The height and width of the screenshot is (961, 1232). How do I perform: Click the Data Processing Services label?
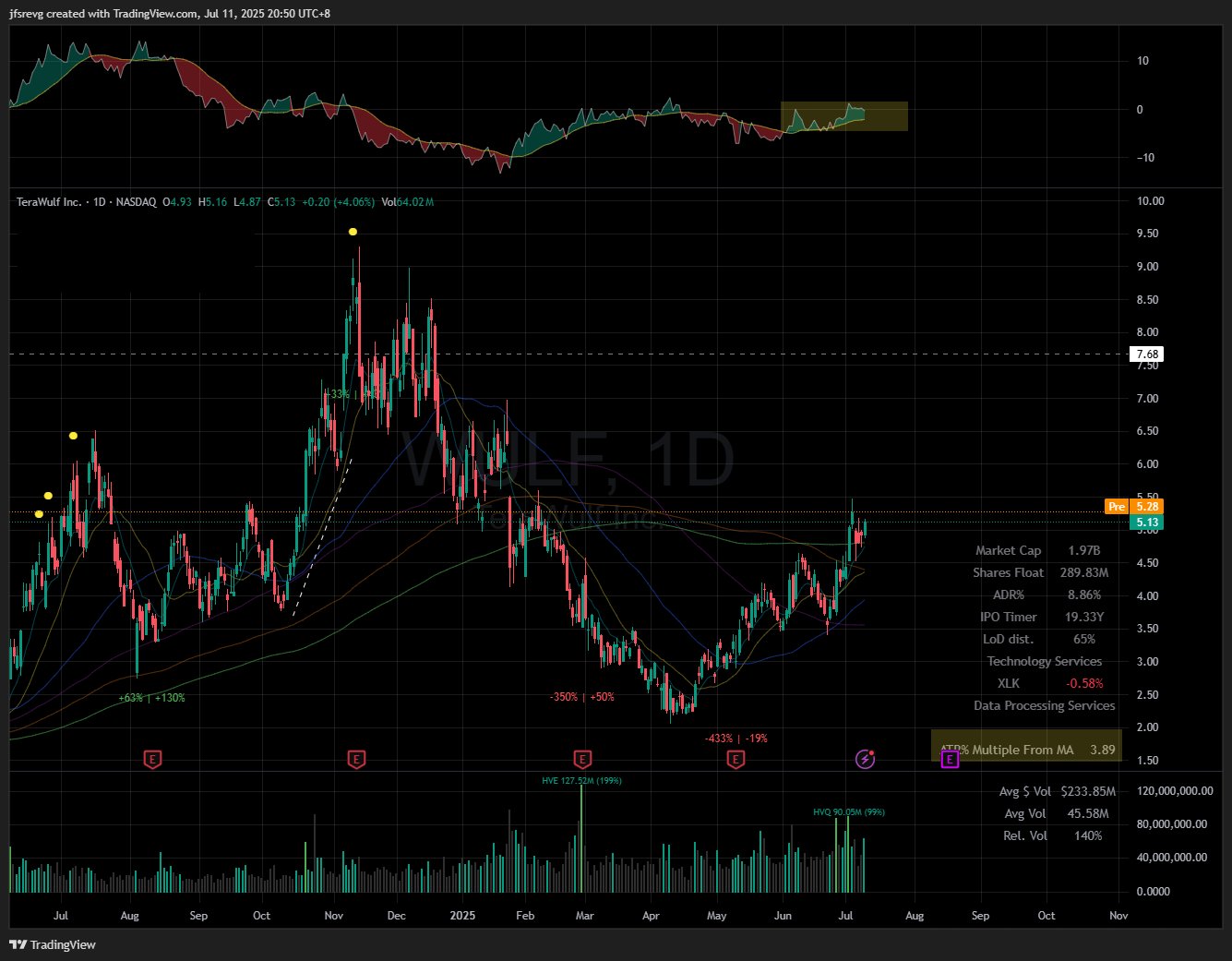pyautogui.click(x=1045, y=705)
